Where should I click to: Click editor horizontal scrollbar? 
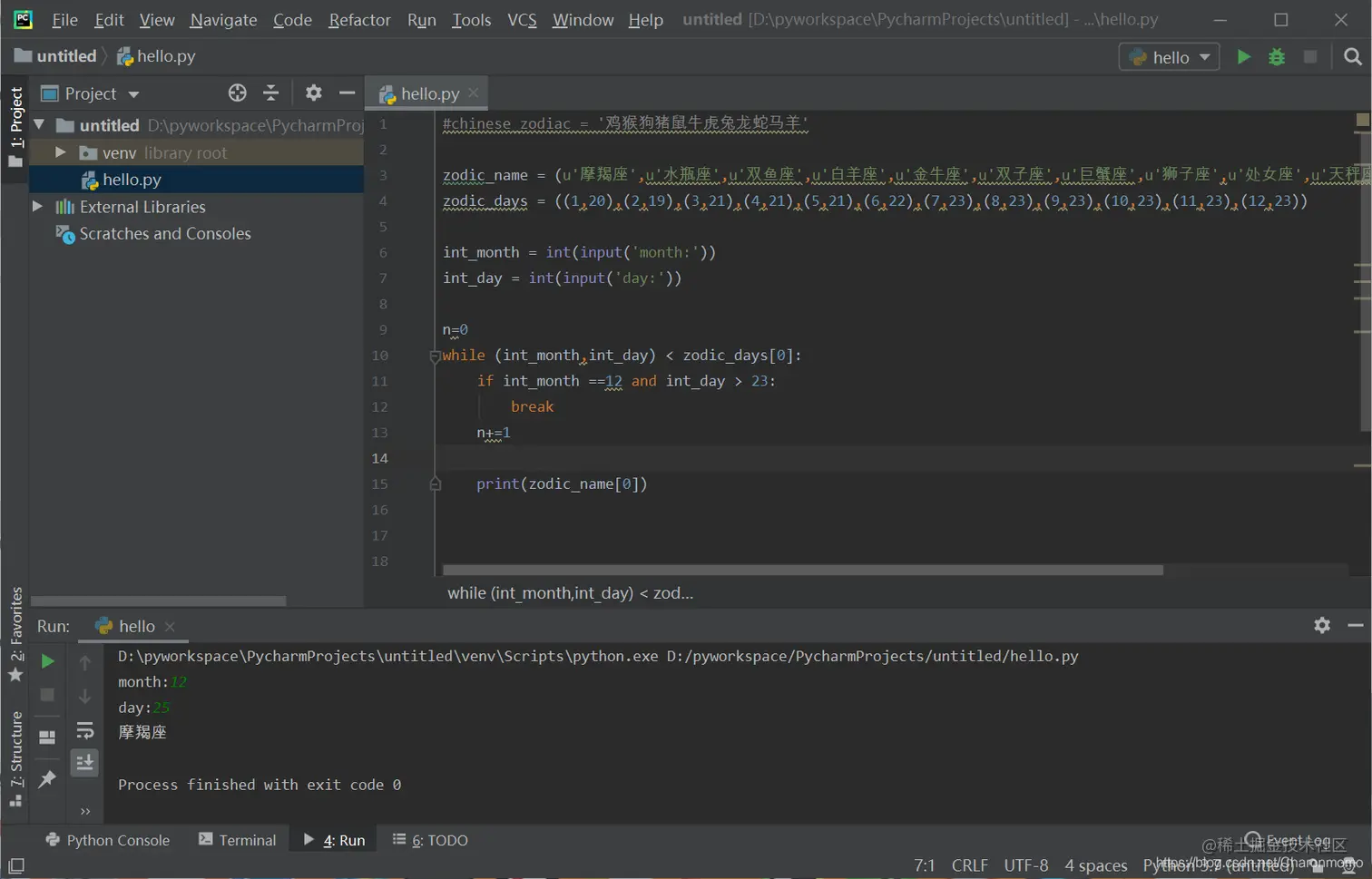[x=802, y=571]
